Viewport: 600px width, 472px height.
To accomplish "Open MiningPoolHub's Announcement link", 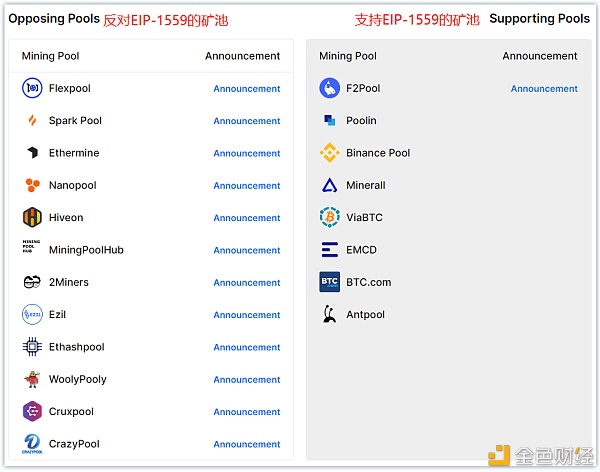I will tap(247, 250).
